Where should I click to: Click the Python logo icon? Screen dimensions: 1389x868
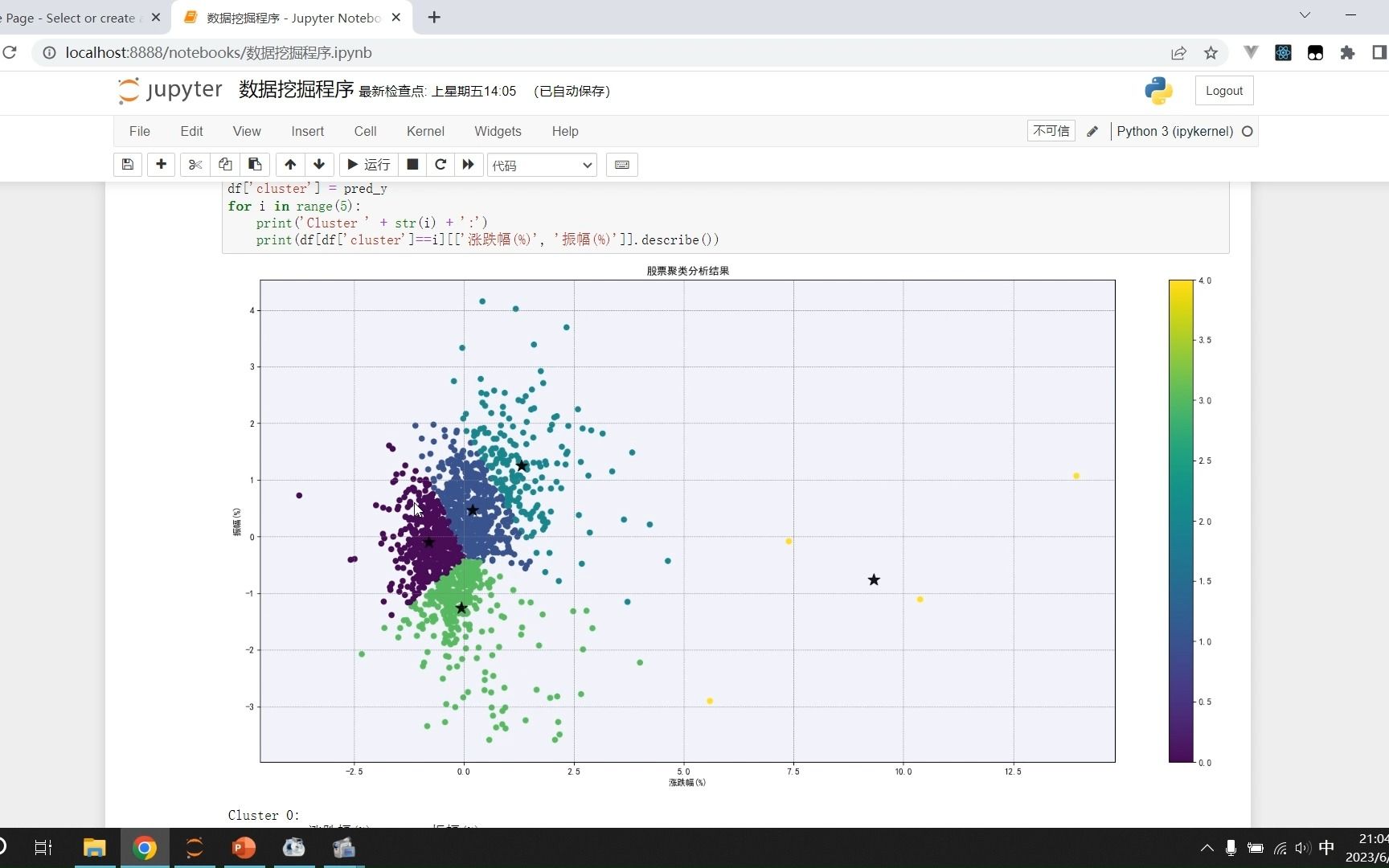1158,91
